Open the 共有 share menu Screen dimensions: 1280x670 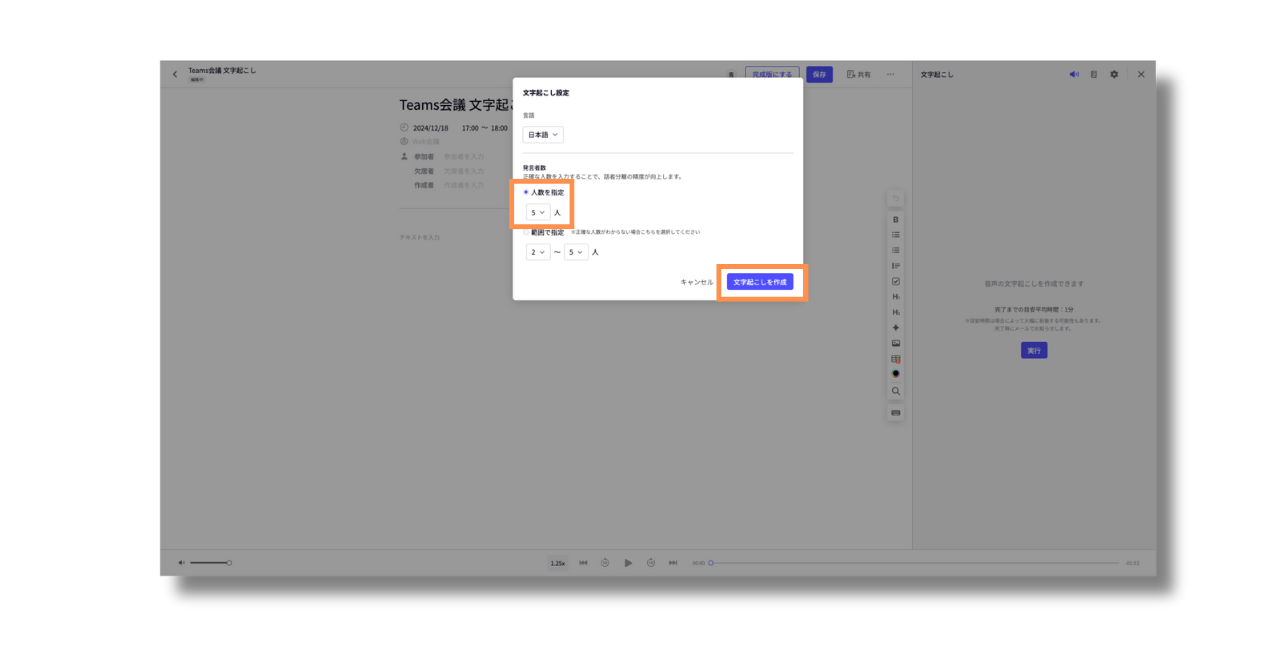pos(858,74)
